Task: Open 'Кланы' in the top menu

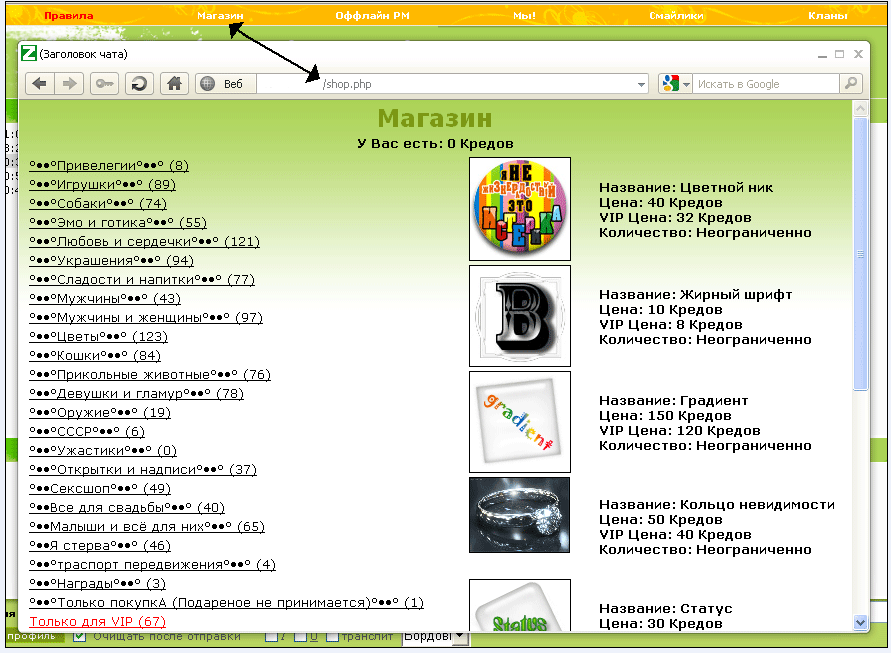Action: (x=827, y=15)
